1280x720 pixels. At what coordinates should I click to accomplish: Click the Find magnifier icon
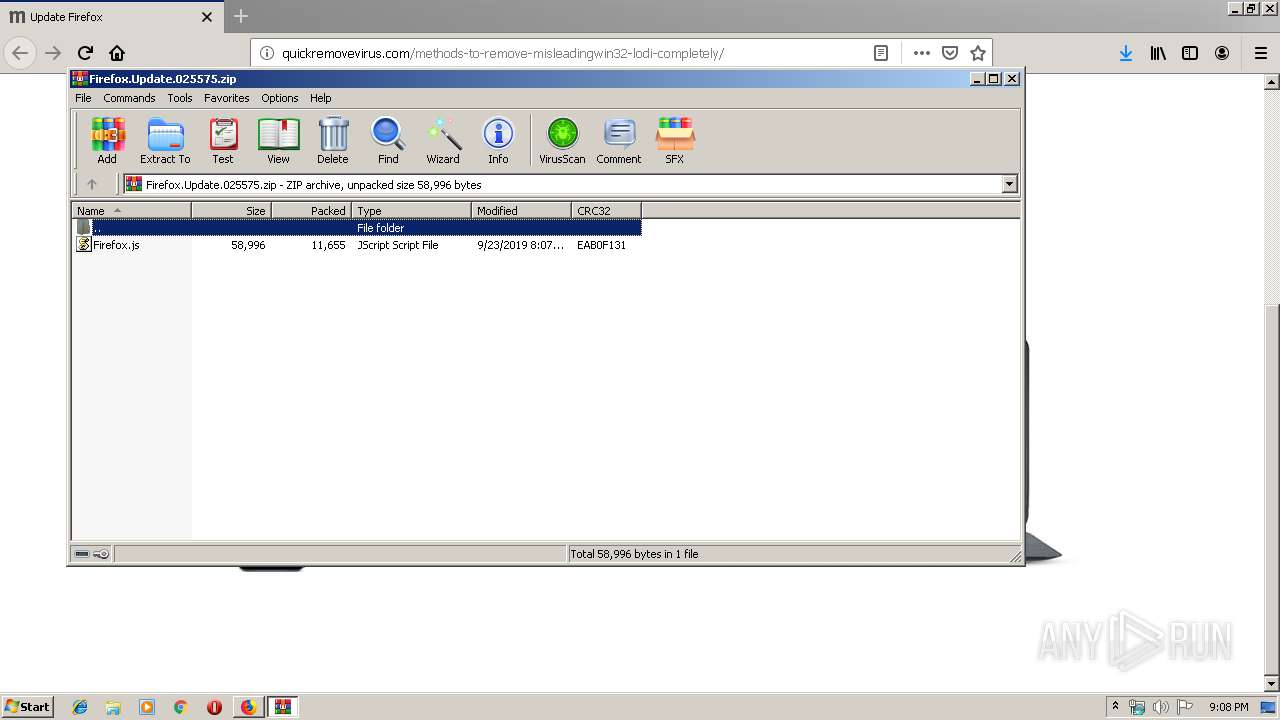coord(388,140)
